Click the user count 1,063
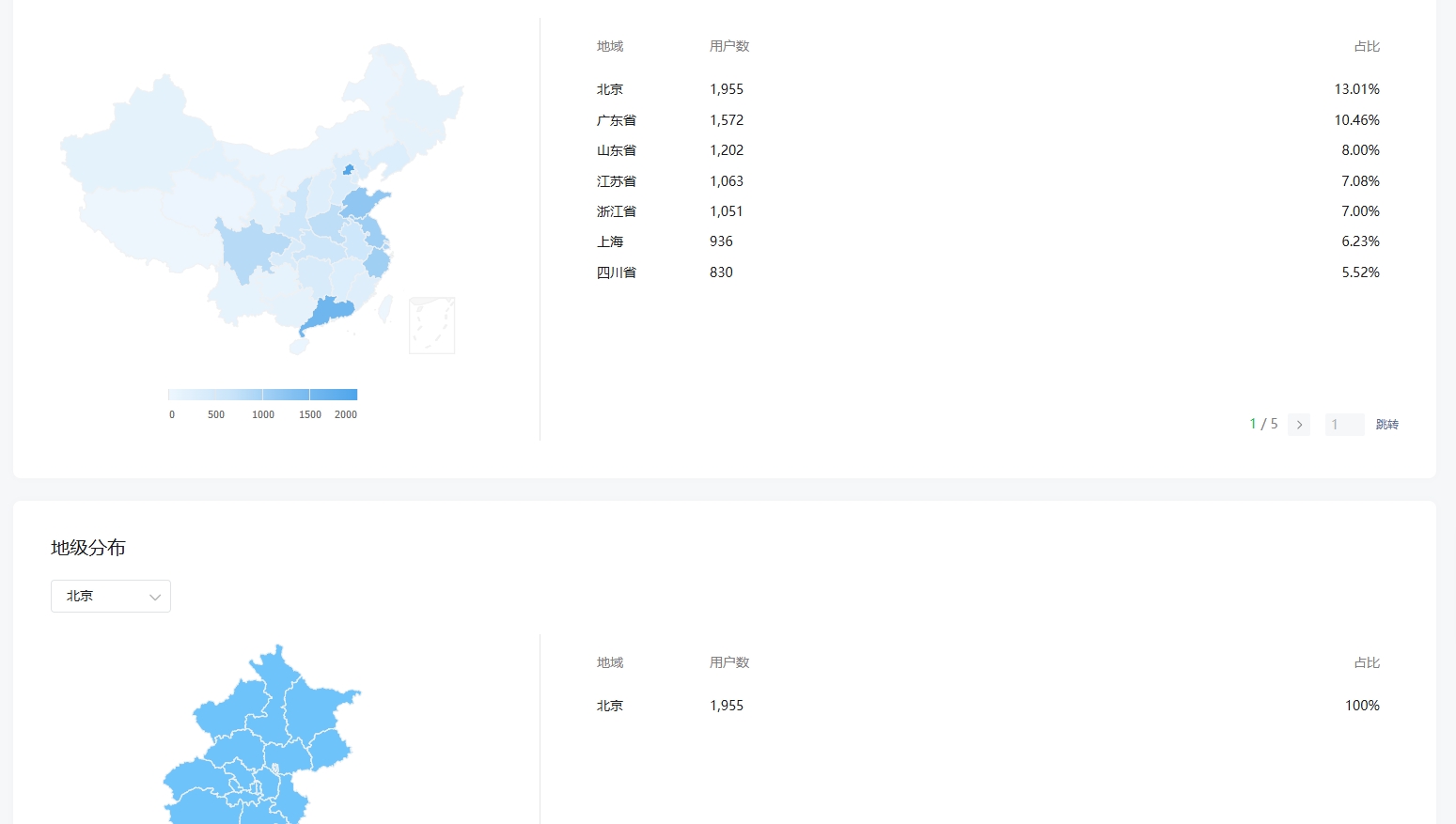Image resolution: width=1456 pixels, height=824 pixels. tap(727, 181)
